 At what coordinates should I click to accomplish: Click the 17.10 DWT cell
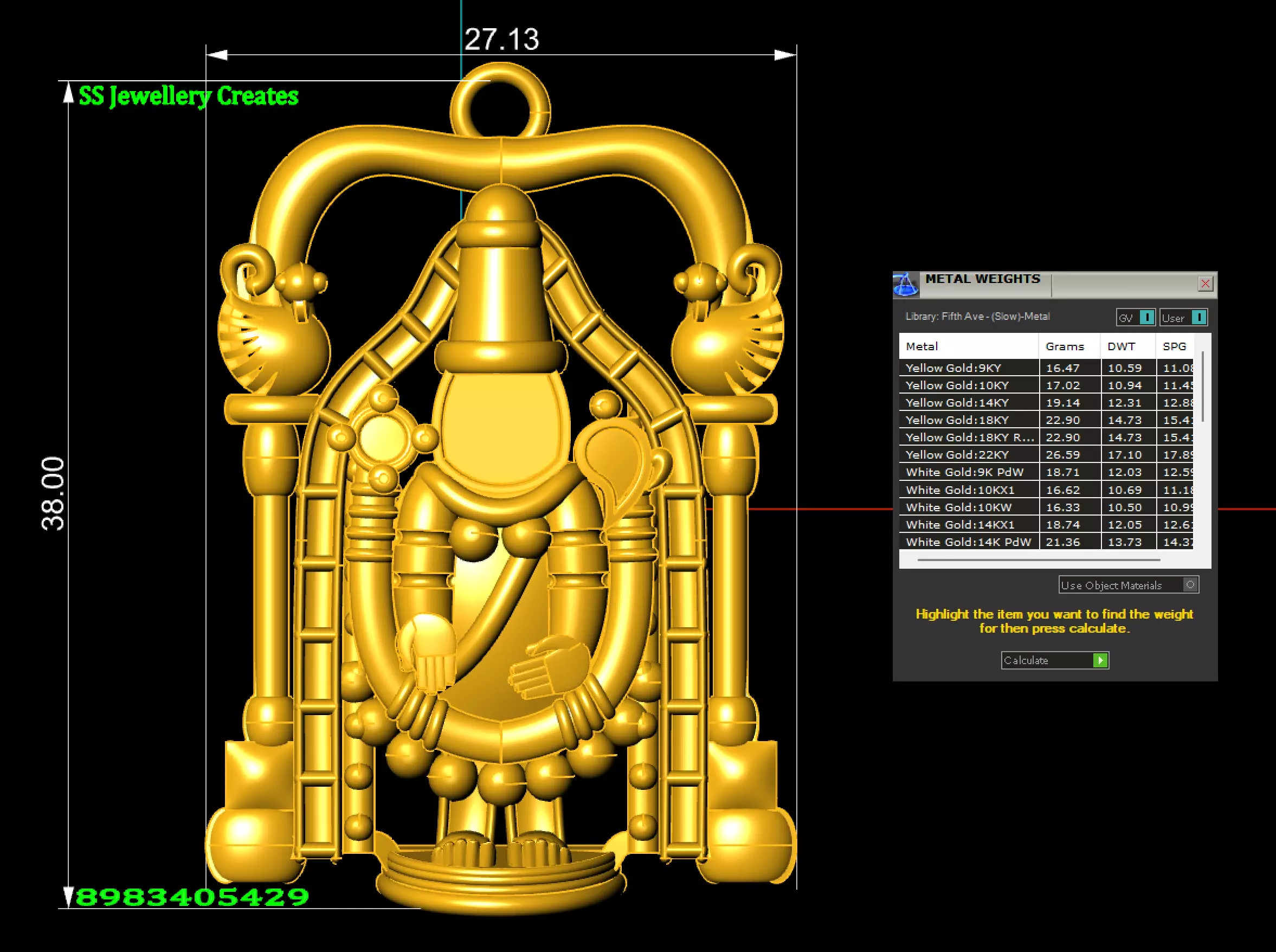[x=1129, y=455]
